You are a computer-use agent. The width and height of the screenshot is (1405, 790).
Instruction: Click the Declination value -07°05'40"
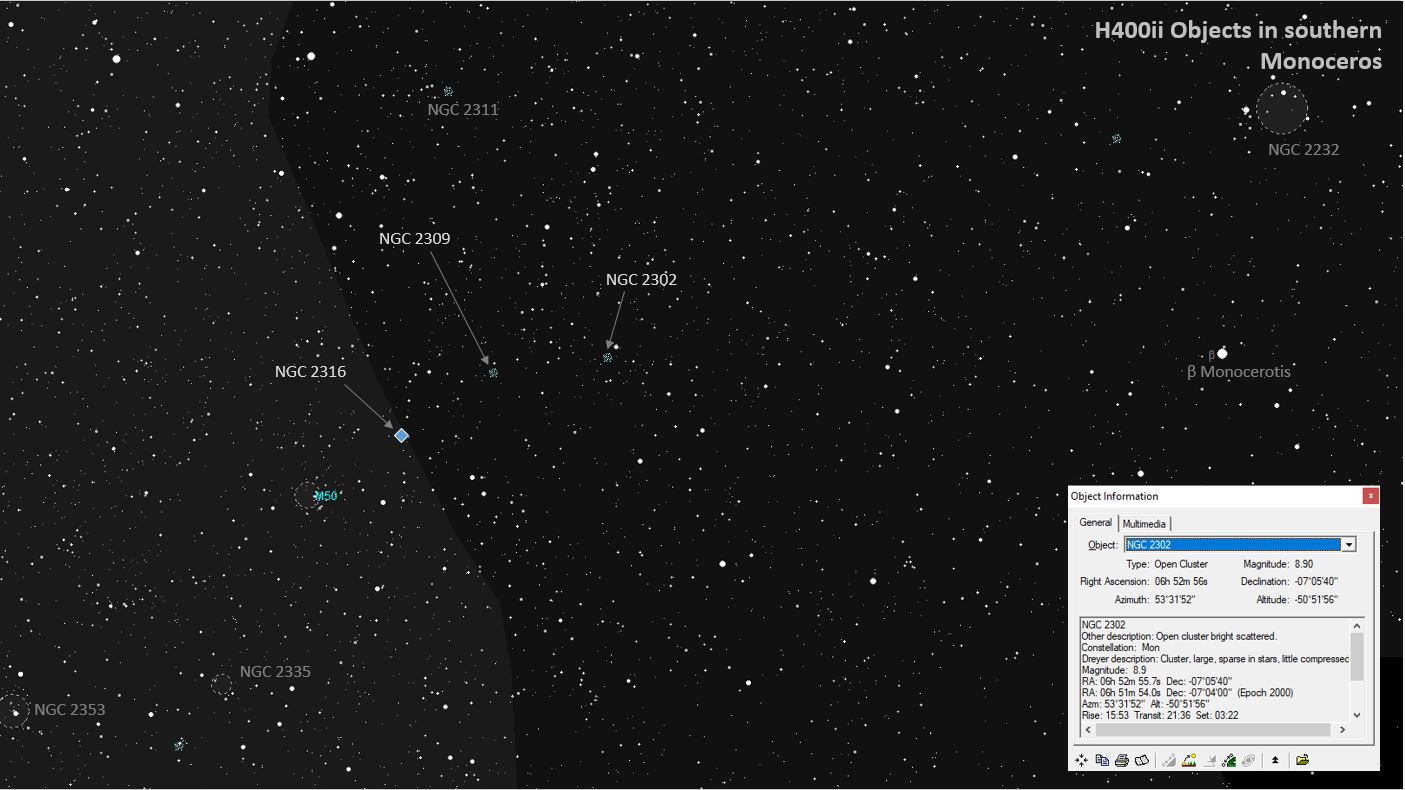tap(1316, 582)
